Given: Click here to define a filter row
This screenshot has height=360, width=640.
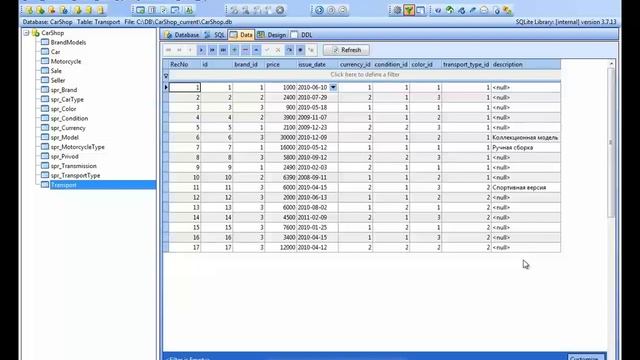Looking at the screenshot, I should [x=365, y=75].
